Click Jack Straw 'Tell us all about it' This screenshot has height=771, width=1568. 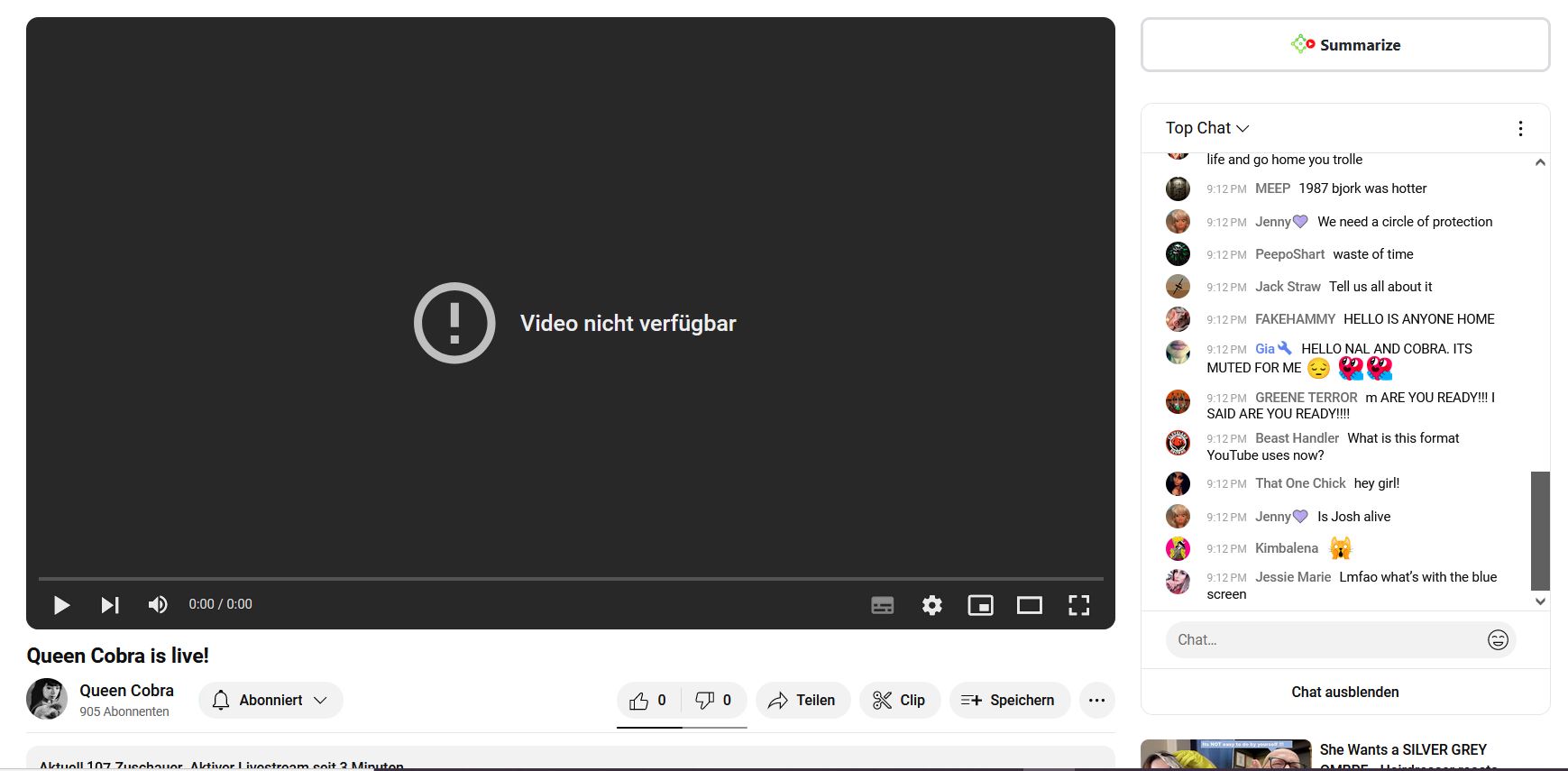click(x=1380, y=287)
